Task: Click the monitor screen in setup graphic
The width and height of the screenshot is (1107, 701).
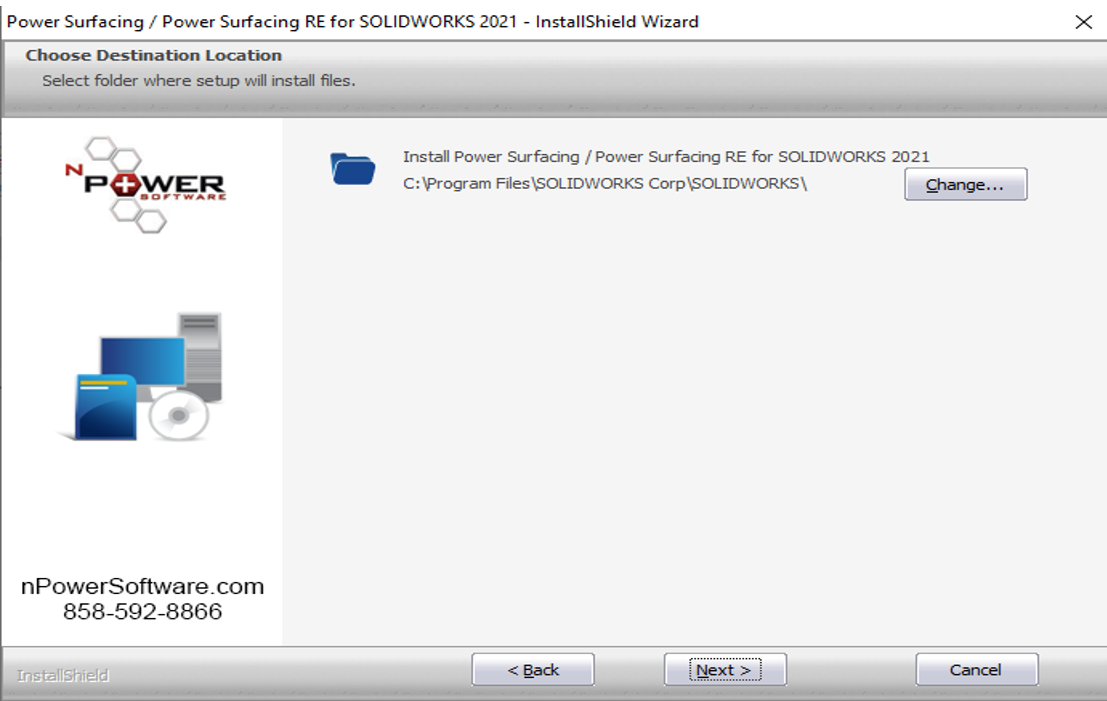Action: 143,361
